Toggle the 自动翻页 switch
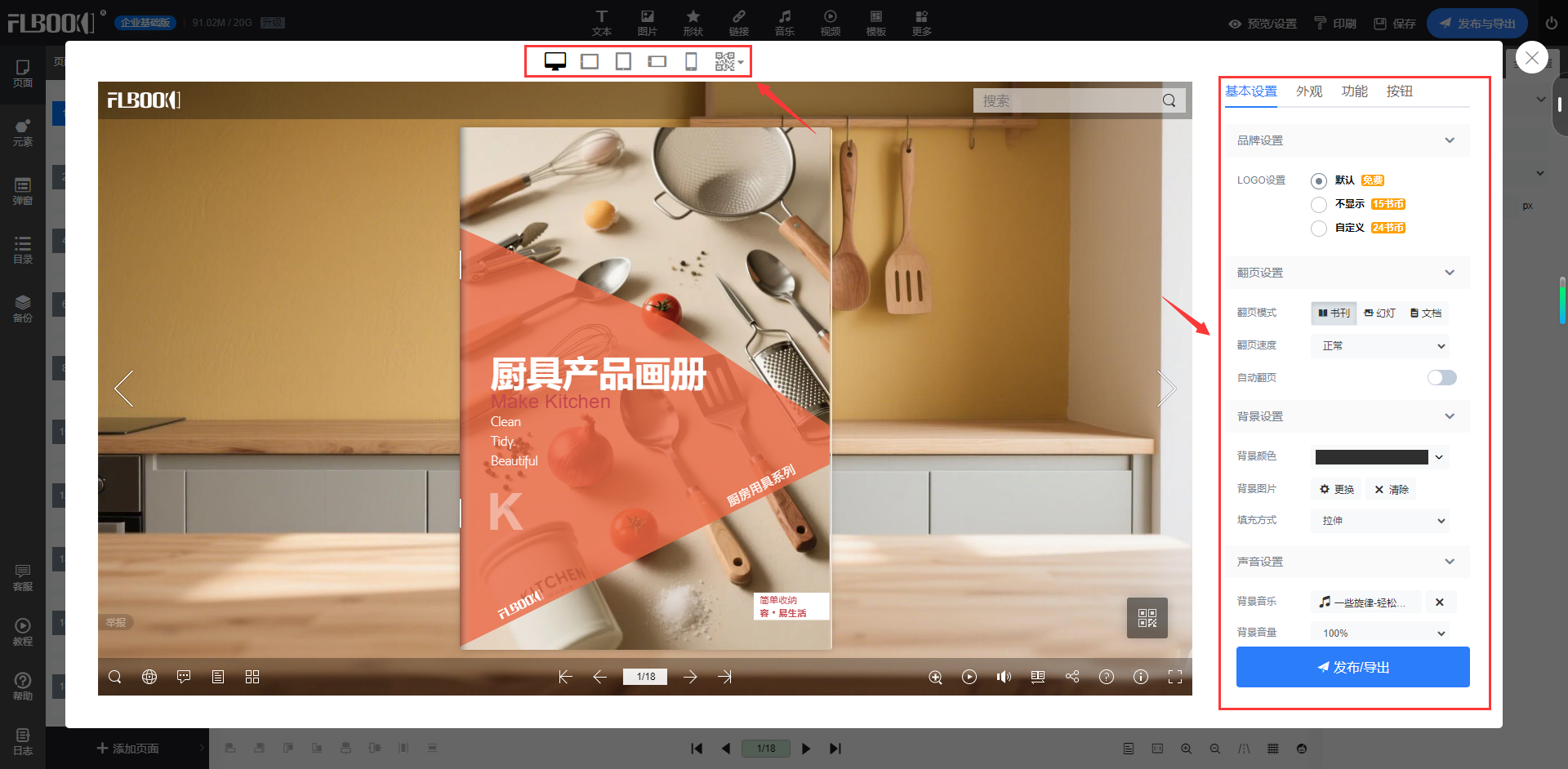The height and width of the screenshot is (769, 1568). pos(1441,377)
